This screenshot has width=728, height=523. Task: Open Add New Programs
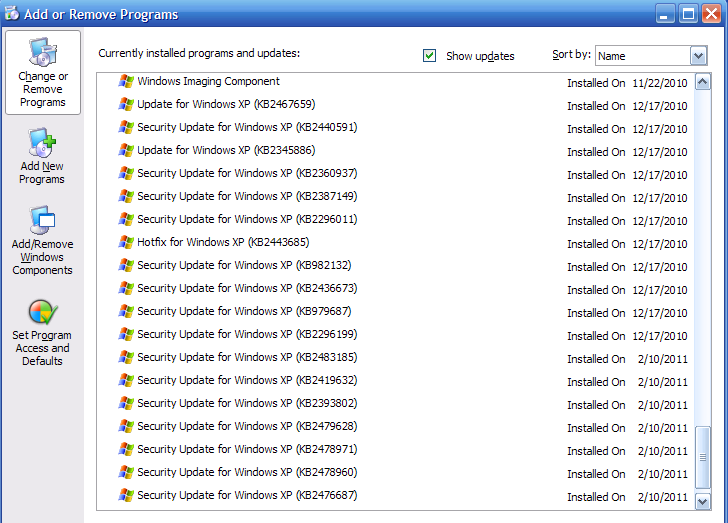tap(42, 156)
